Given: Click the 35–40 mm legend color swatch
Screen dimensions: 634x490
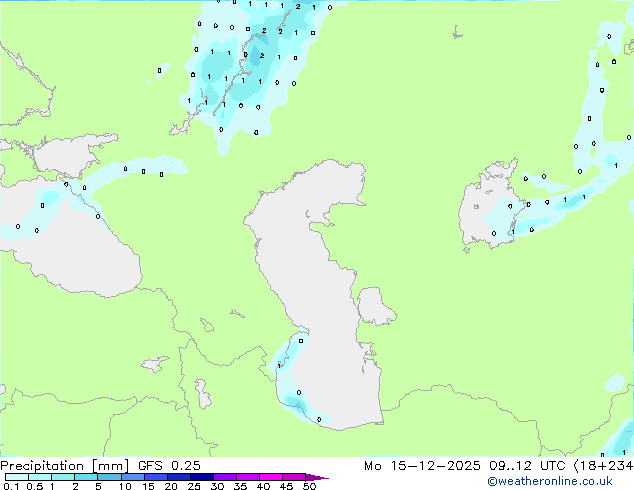Looking at the screenshot, I should coord(247,477).
